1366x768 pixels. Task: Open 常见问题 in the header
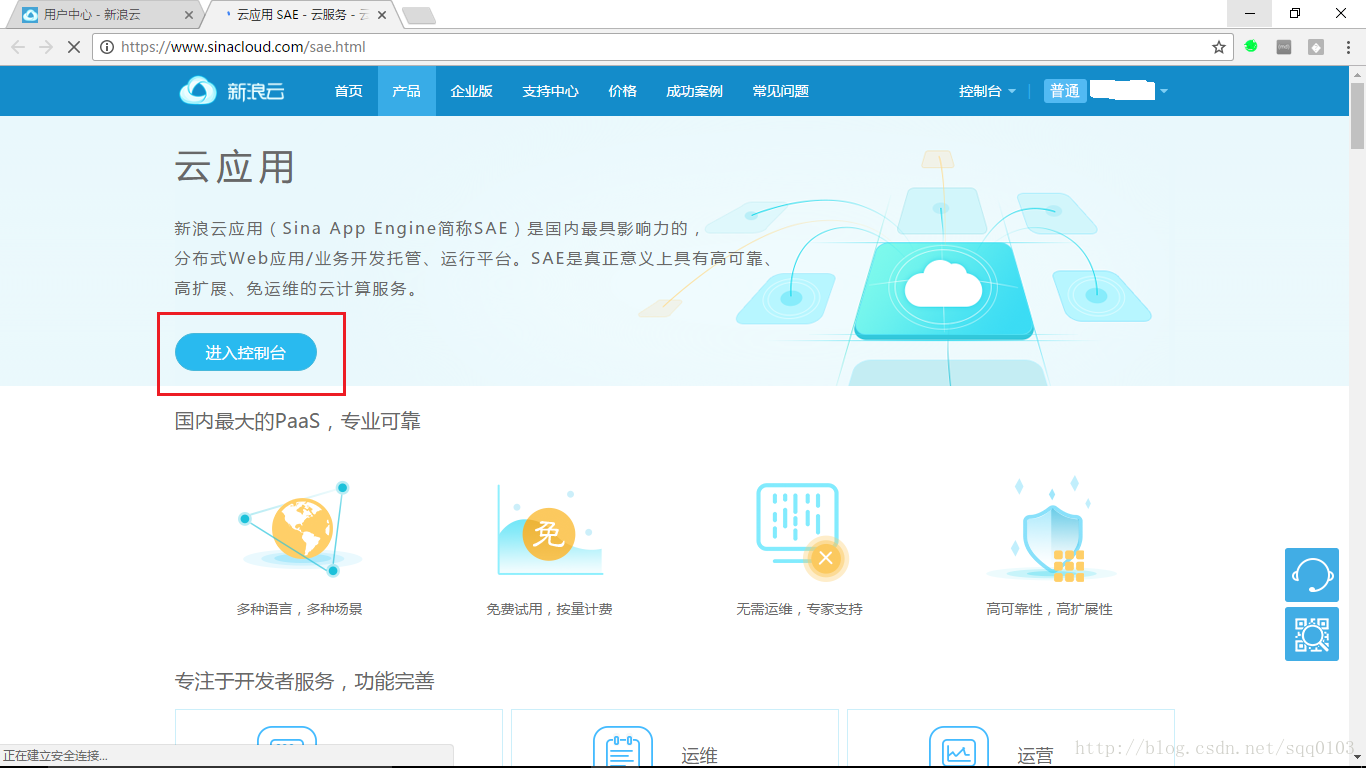coord(780,91)
